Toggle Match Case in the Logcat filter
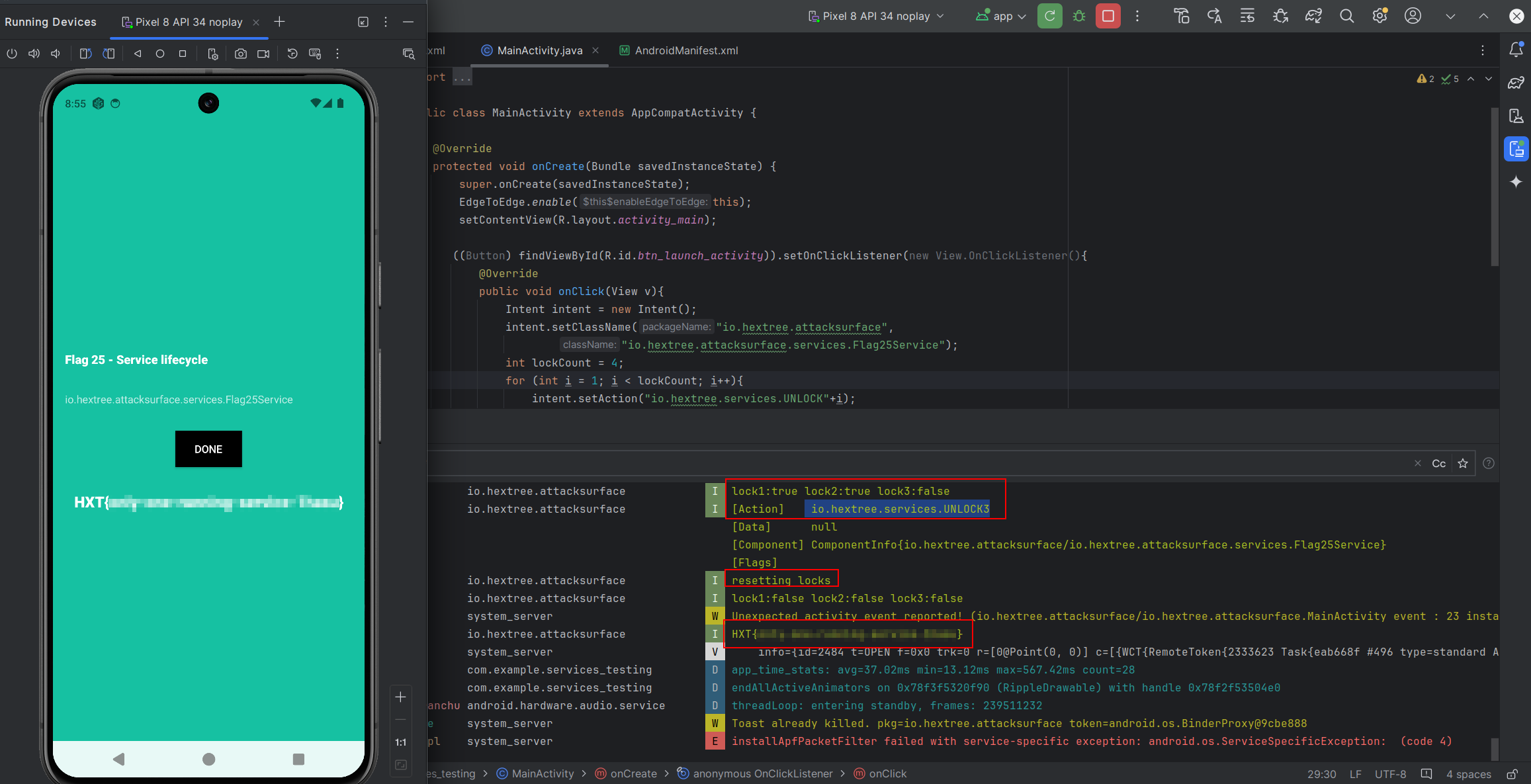Screen dimensions: 1531x784 pyautogui.click(x=1438, y=463)
